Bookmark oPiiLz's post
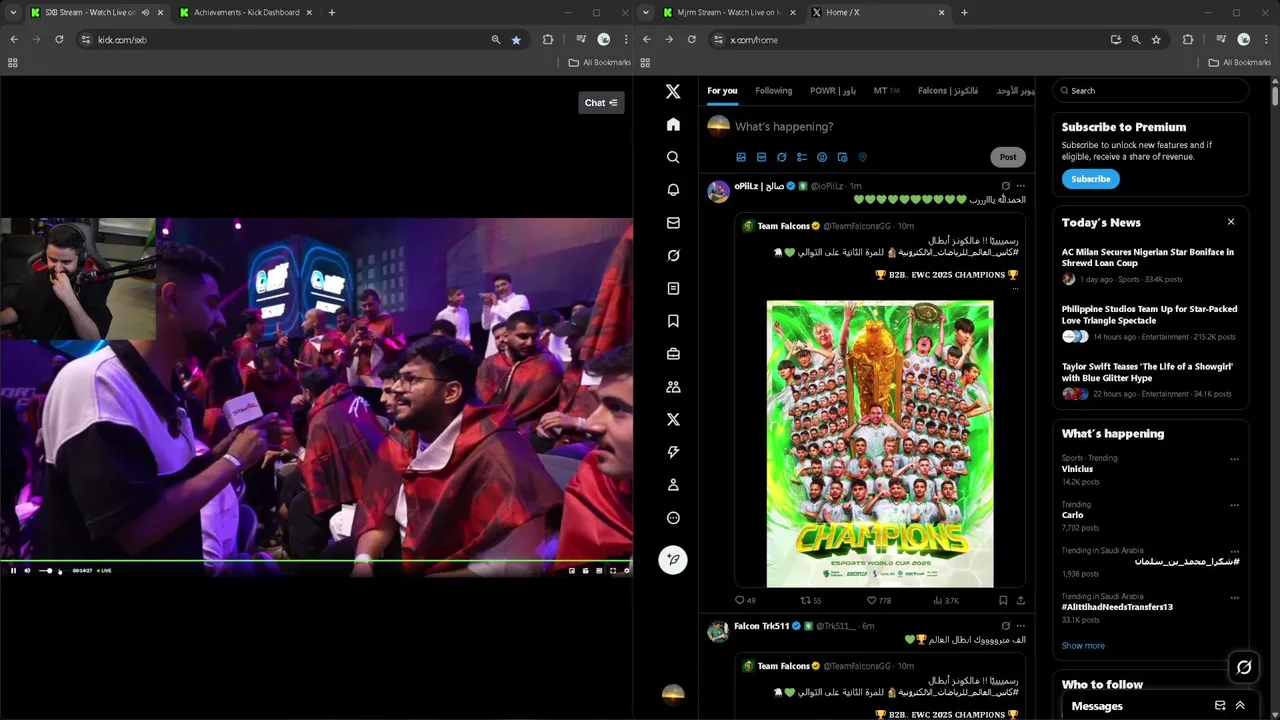 pyautogui.click(x=1003, y=601)
